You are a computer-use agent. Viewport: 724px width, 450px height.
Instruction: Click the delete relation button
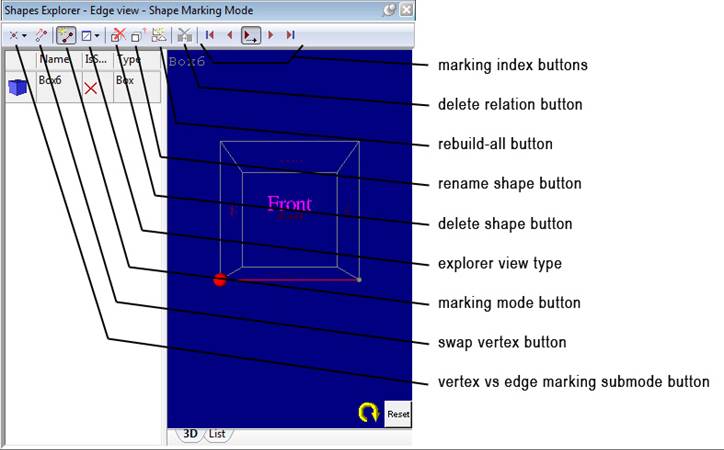tap(184, 35)
